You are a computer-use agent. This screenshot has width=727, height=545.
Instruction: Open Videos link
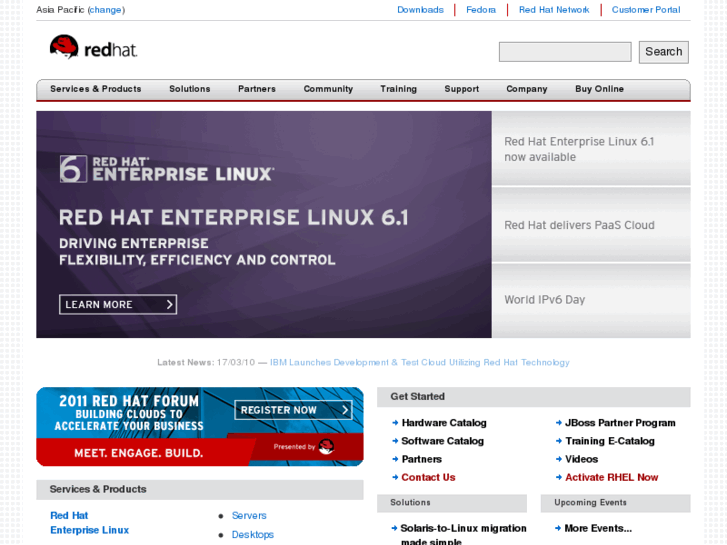click(x=581, y=459)
